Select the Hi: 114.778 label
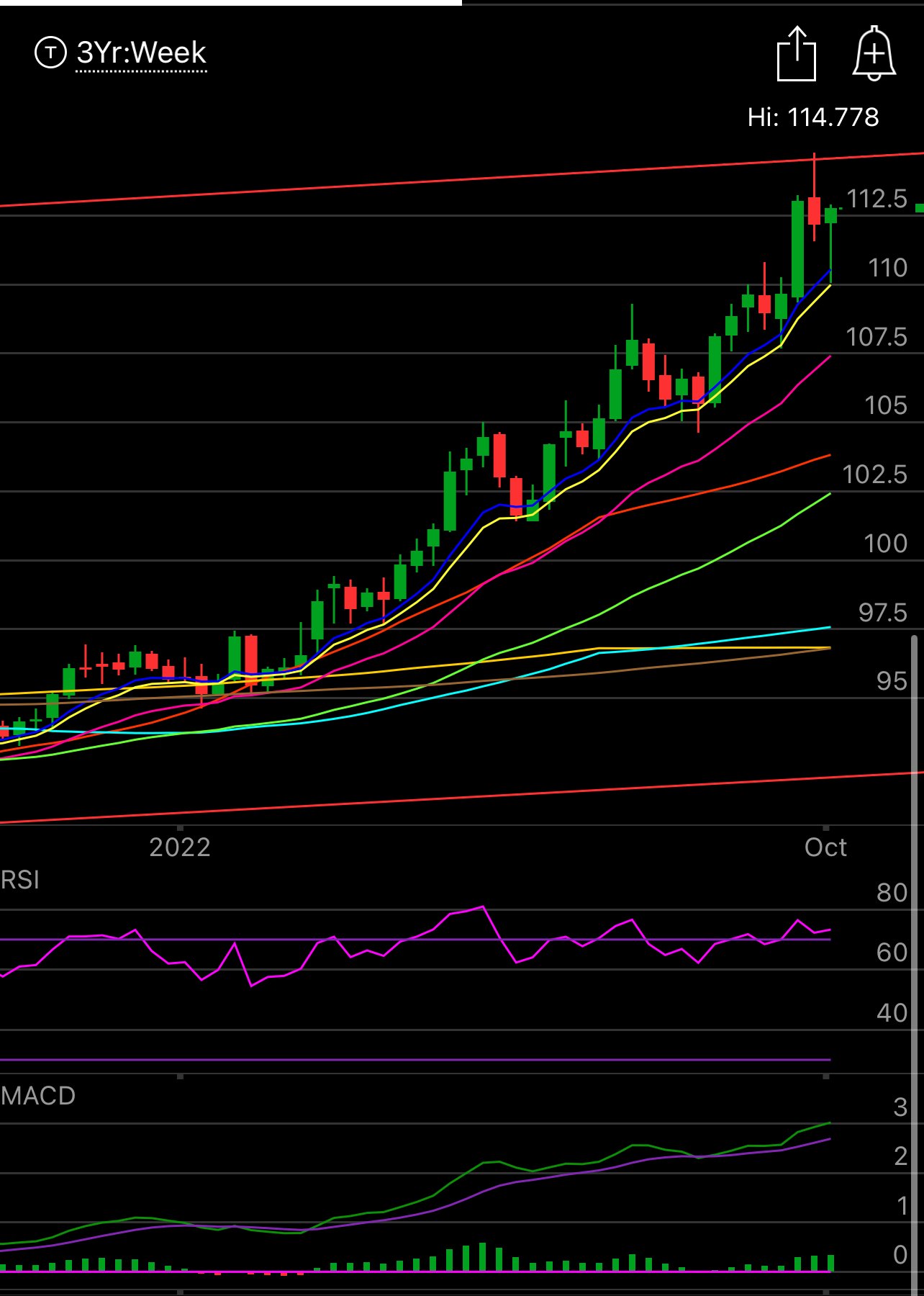 pos(813,117)
